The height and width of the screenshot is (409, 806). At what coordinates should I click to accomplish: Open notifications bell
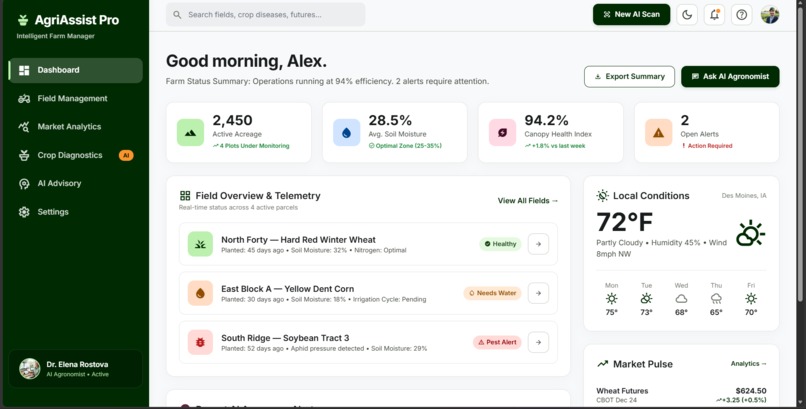(x=715, y=15)
